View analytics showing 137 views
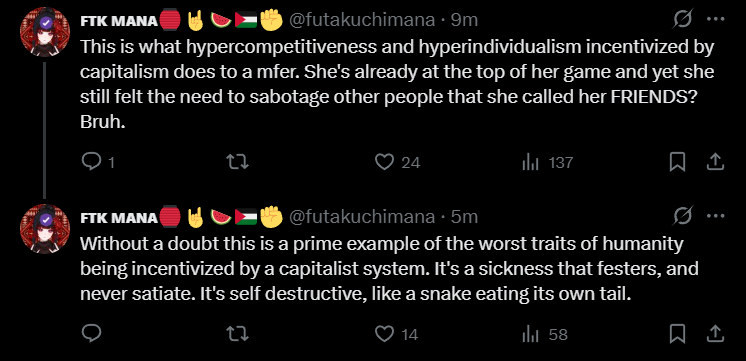The width and height of the screenshot is (746, 361). point(547,163)
